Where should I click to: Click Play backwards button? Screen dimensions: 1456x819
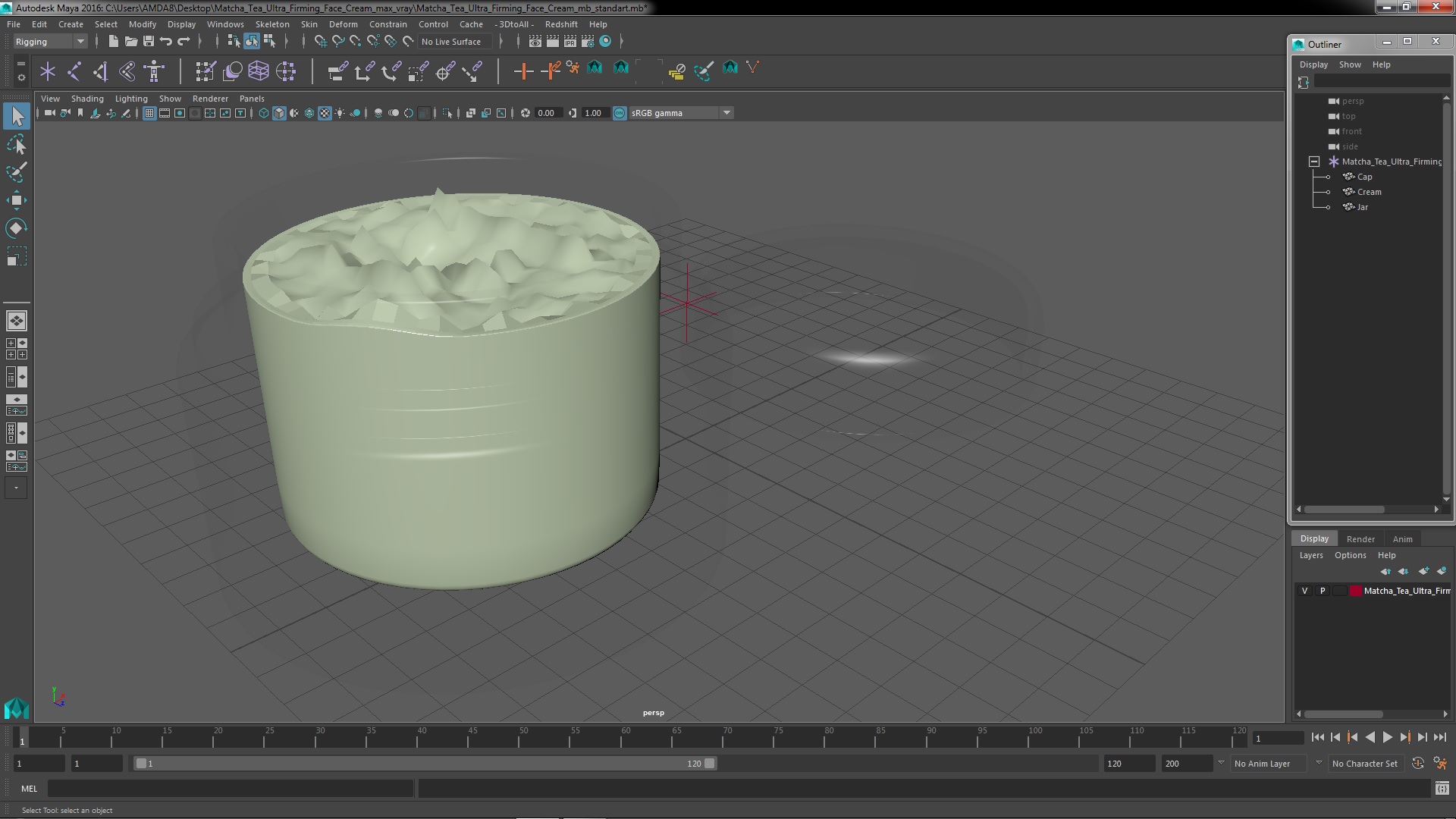1370,737
